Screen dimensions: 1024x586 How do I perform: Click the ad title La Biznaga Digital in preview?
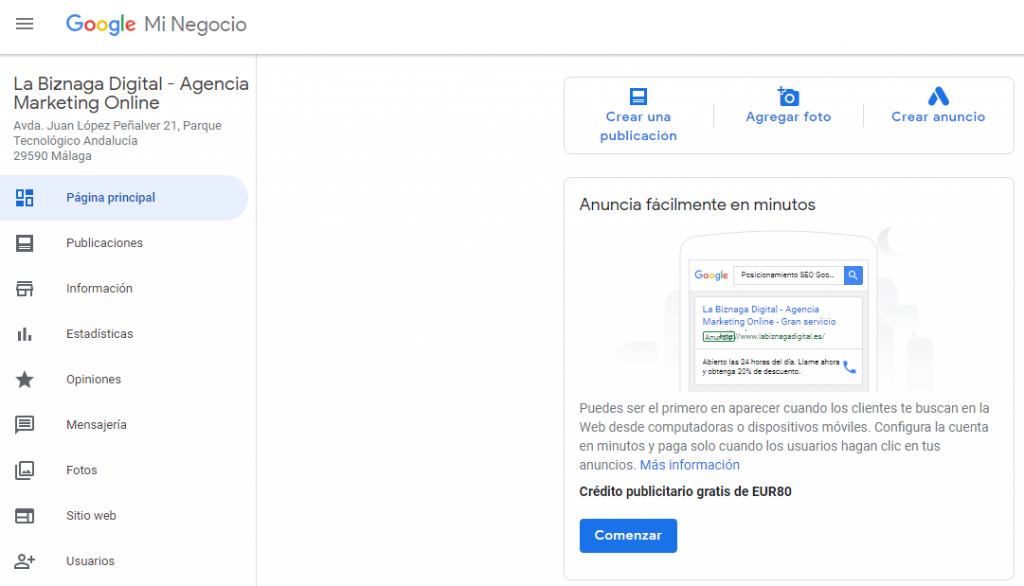[x=769, y=316]
